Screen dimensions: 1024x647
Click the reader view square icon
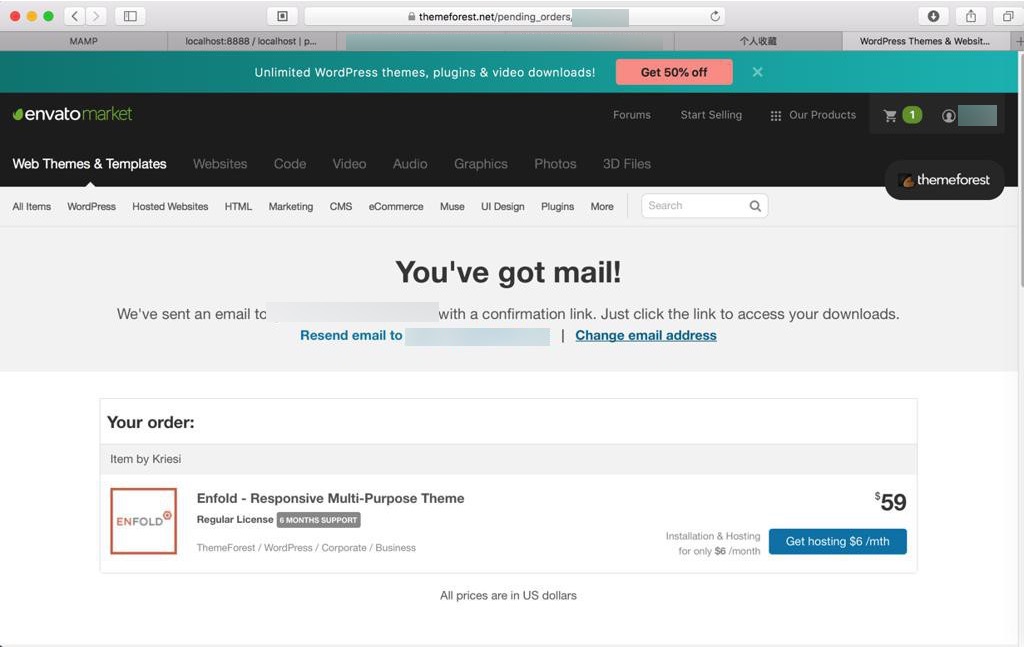coord(282,16)
